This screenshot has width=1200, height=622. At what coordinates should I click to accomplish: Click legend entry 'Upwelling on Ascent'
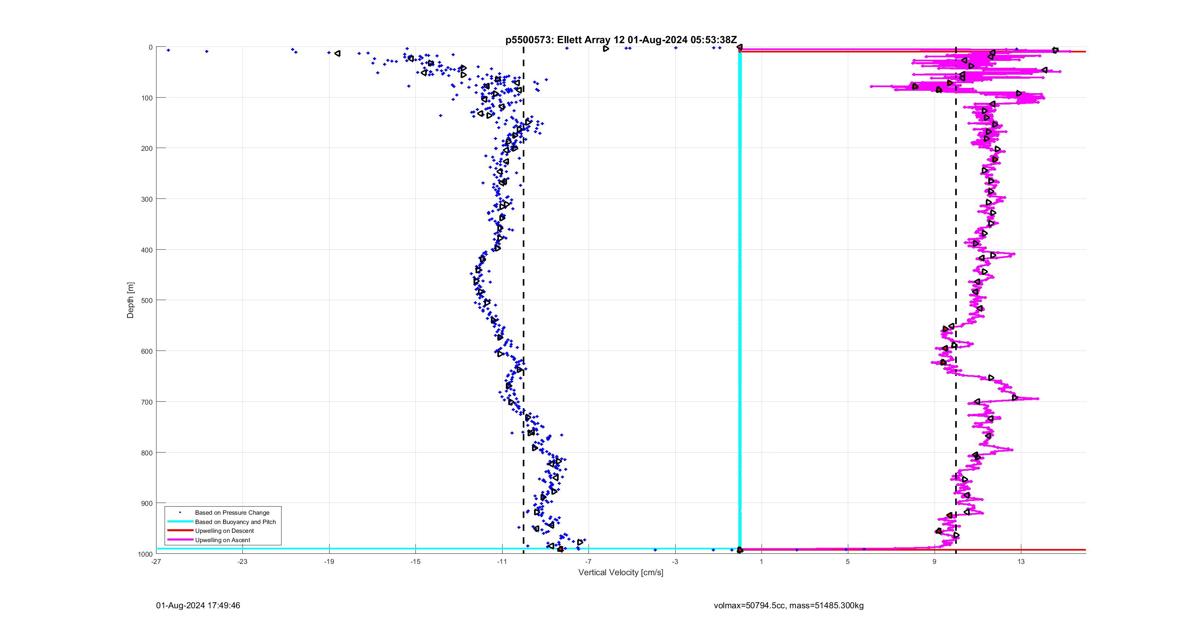(x=223, y=540)
